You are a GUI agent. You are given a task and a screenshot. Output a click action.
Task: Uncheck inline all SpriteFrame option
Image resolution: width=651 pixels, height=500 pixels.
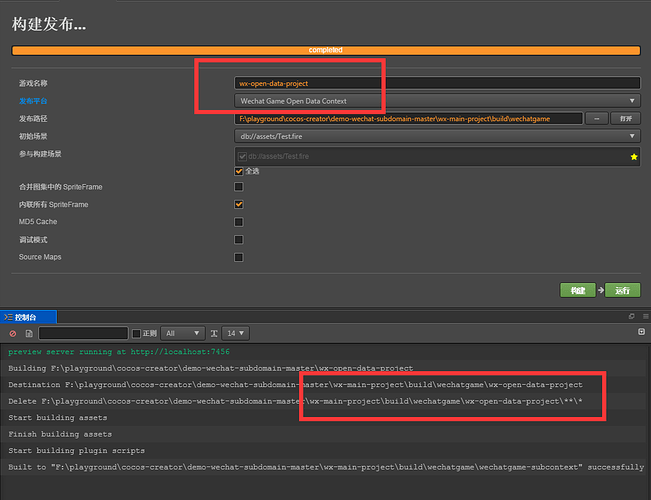click(x=238, y=204)
